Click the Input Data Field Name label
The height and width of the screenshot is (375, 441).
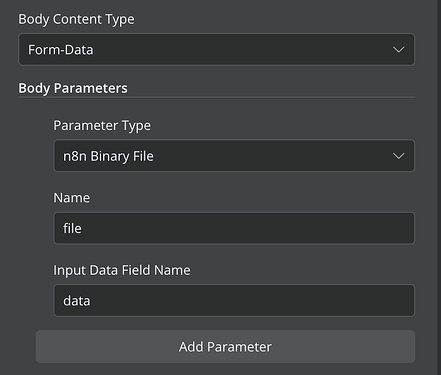(122, 270)
